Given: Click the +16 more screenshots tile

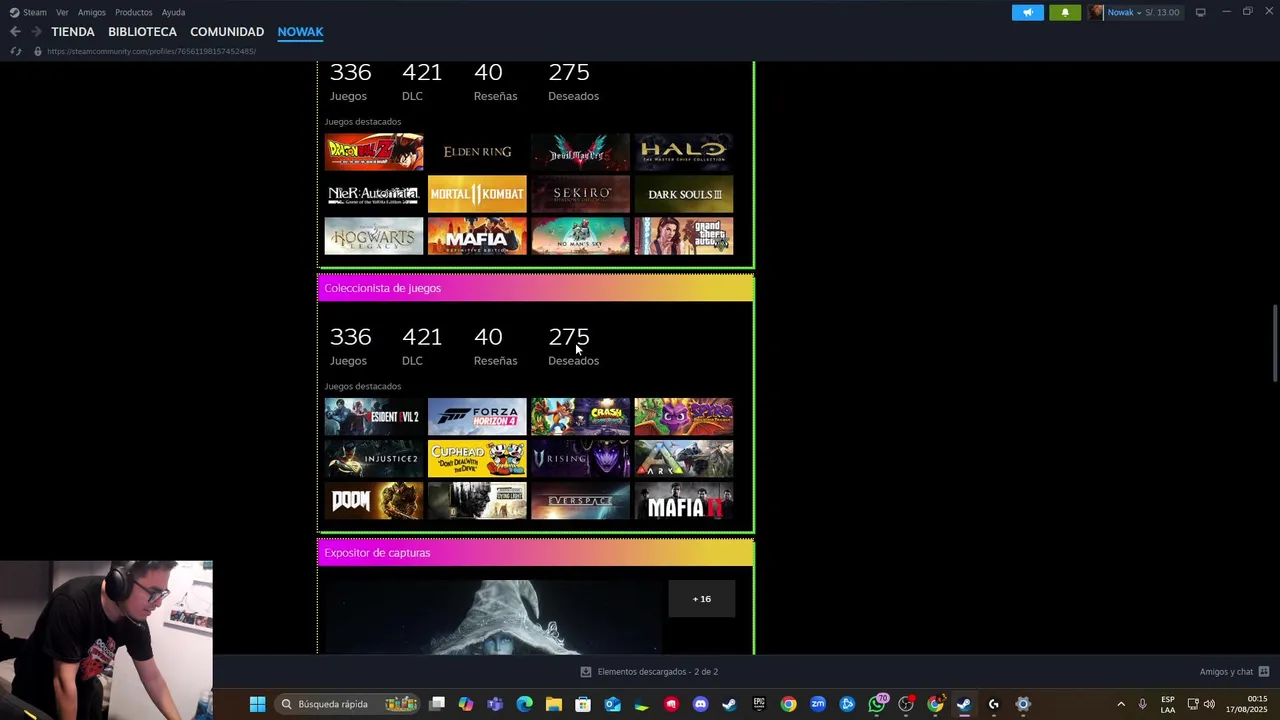Looking at the screenshot, I should 702,599.
